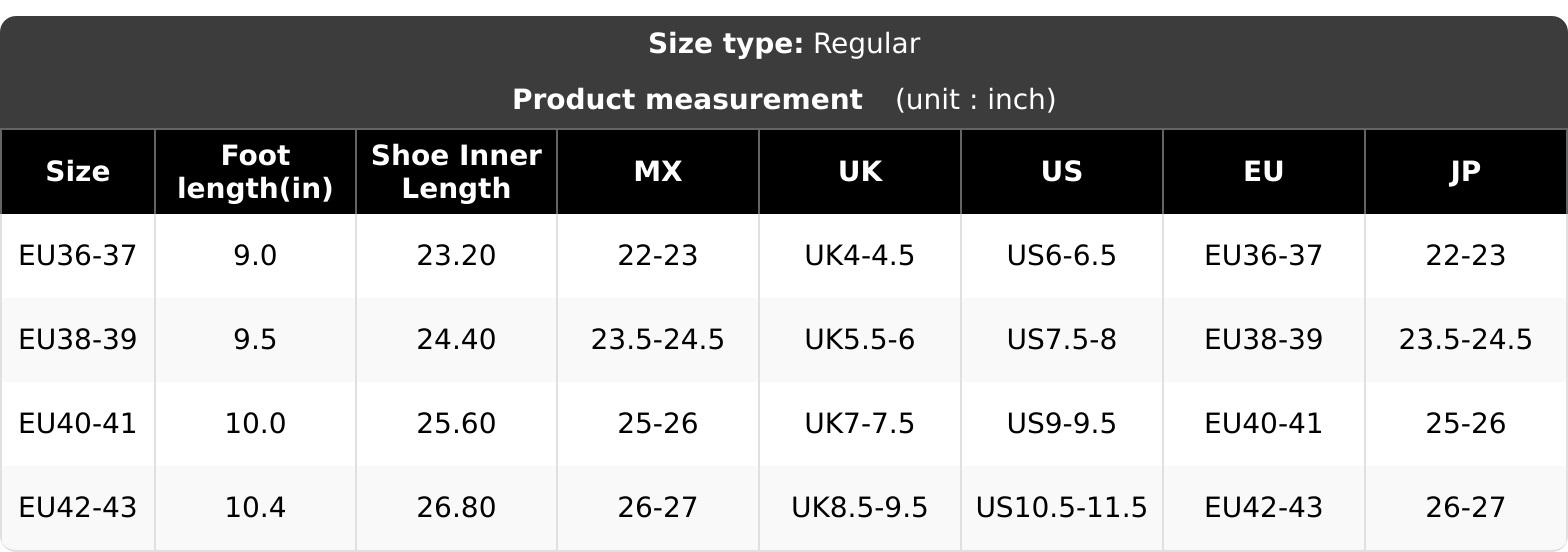This screenshot has height=552, width=1568.
Task: Click the Shoe Inner Length header
Action: (x=456, y=172)
